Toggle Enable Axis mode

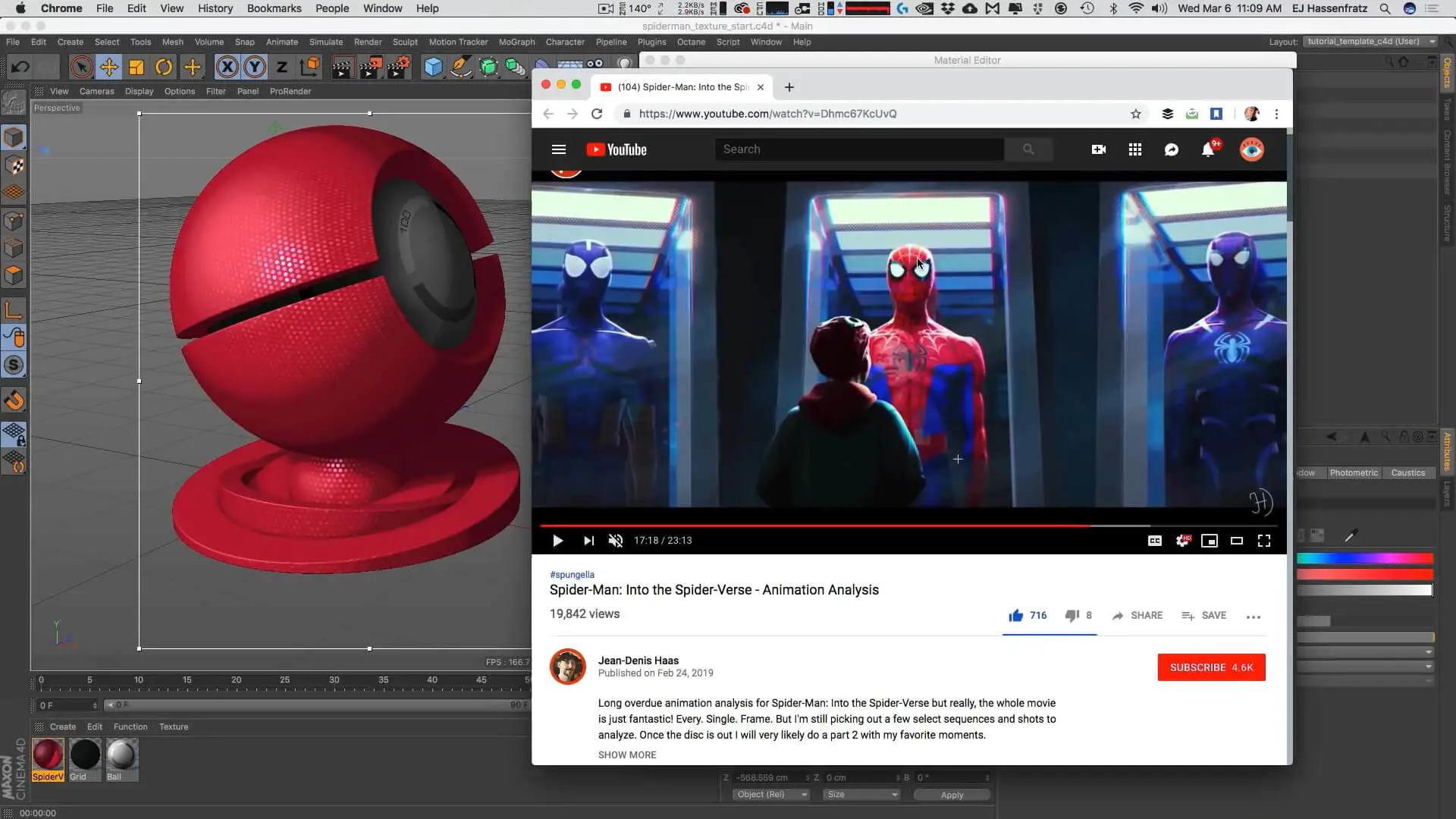tap(14, 309)
